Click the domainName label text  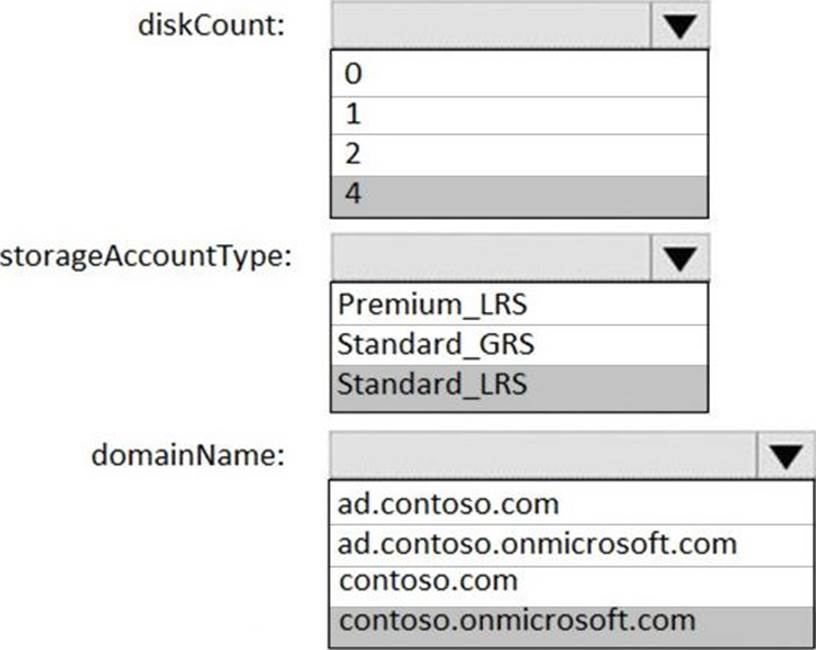coord(189,456)
